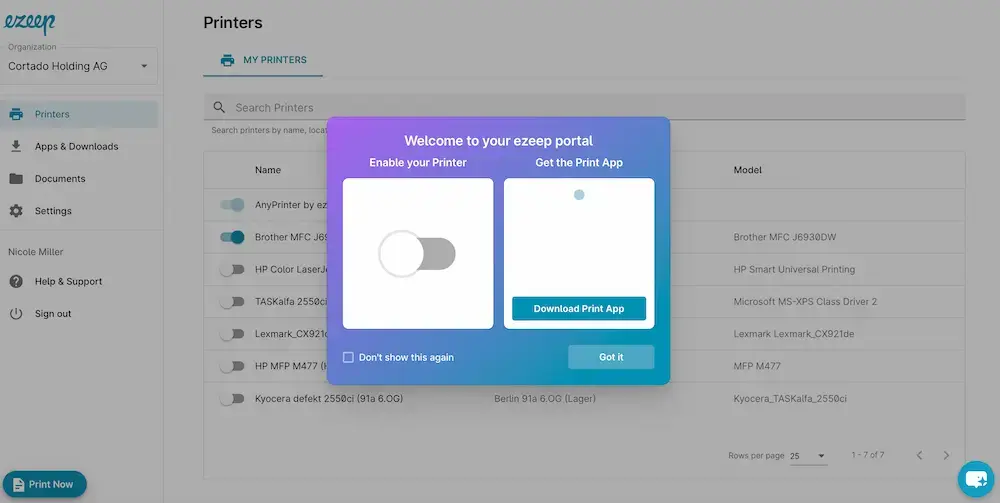This screenshot has height=503, width=1000.
Task: Open the Rows per page dropdown
Action: [808, 456]
